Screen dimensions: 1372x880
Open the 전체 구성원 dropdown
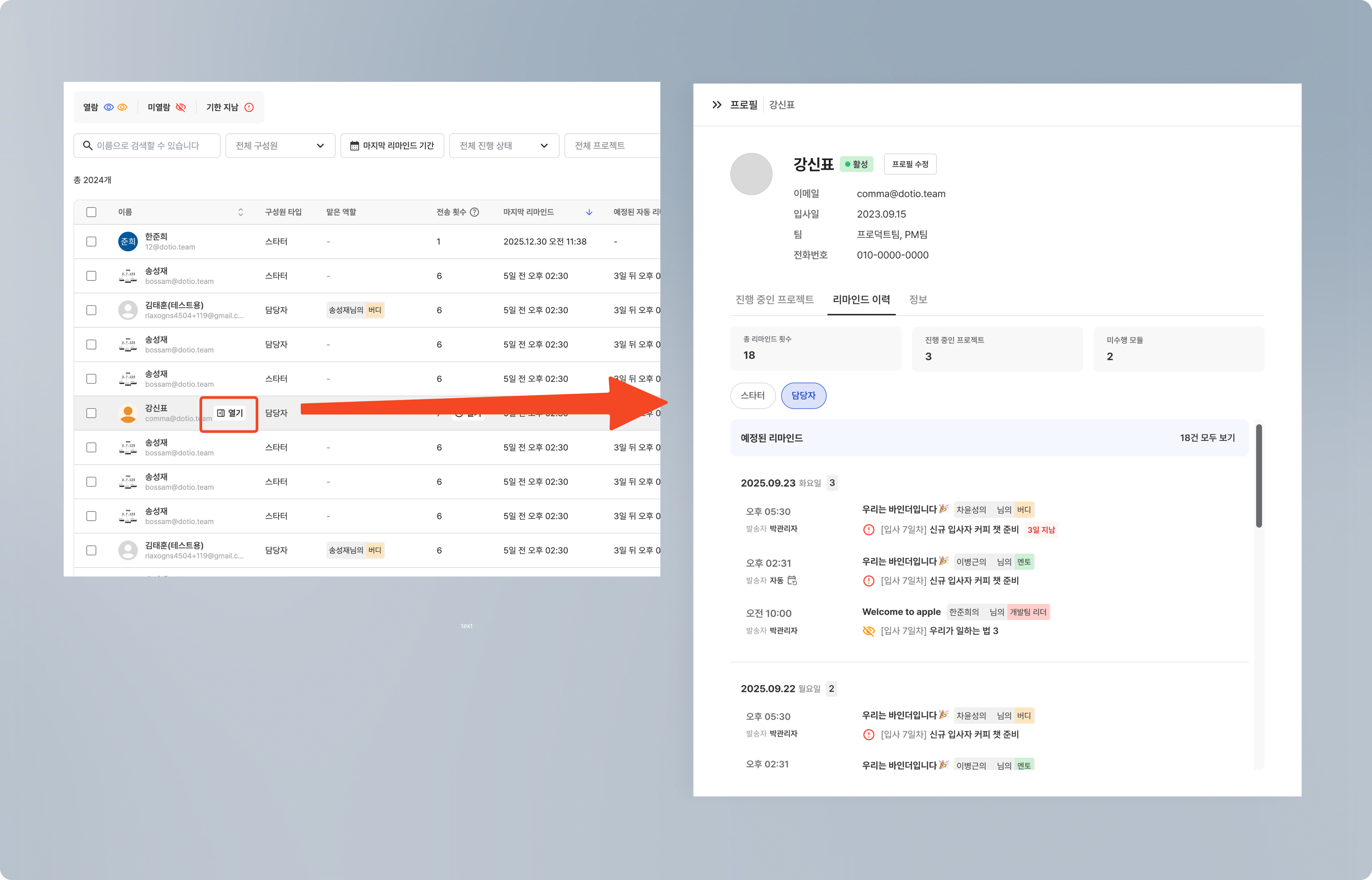point(280,146)
